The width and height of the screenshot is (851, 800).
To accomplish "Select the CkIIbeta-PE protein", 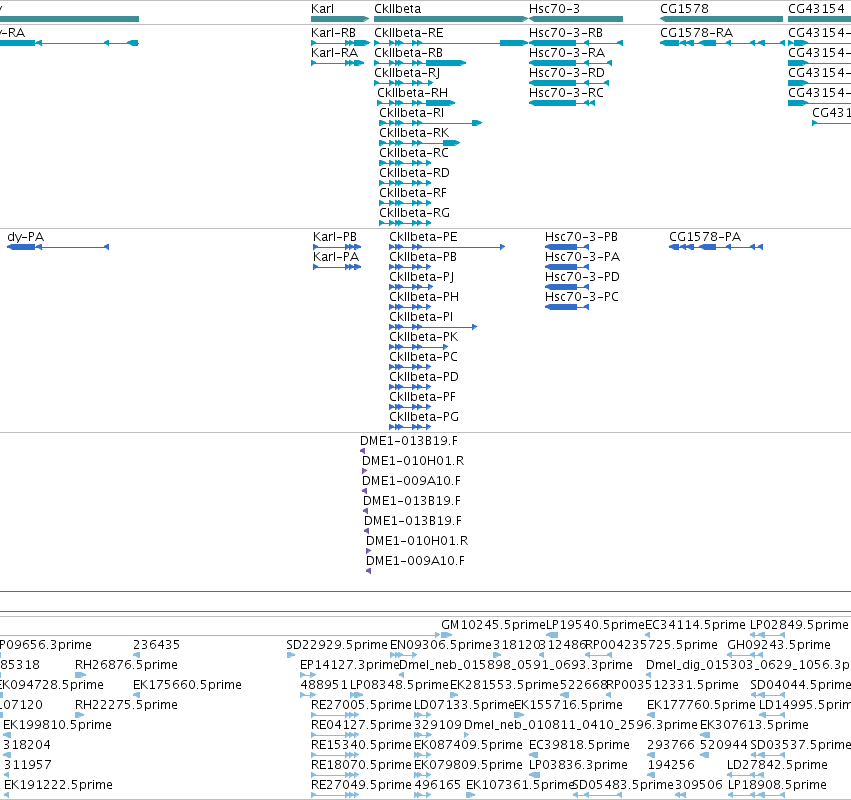I will pyautogui.click(x=423, y=237).
